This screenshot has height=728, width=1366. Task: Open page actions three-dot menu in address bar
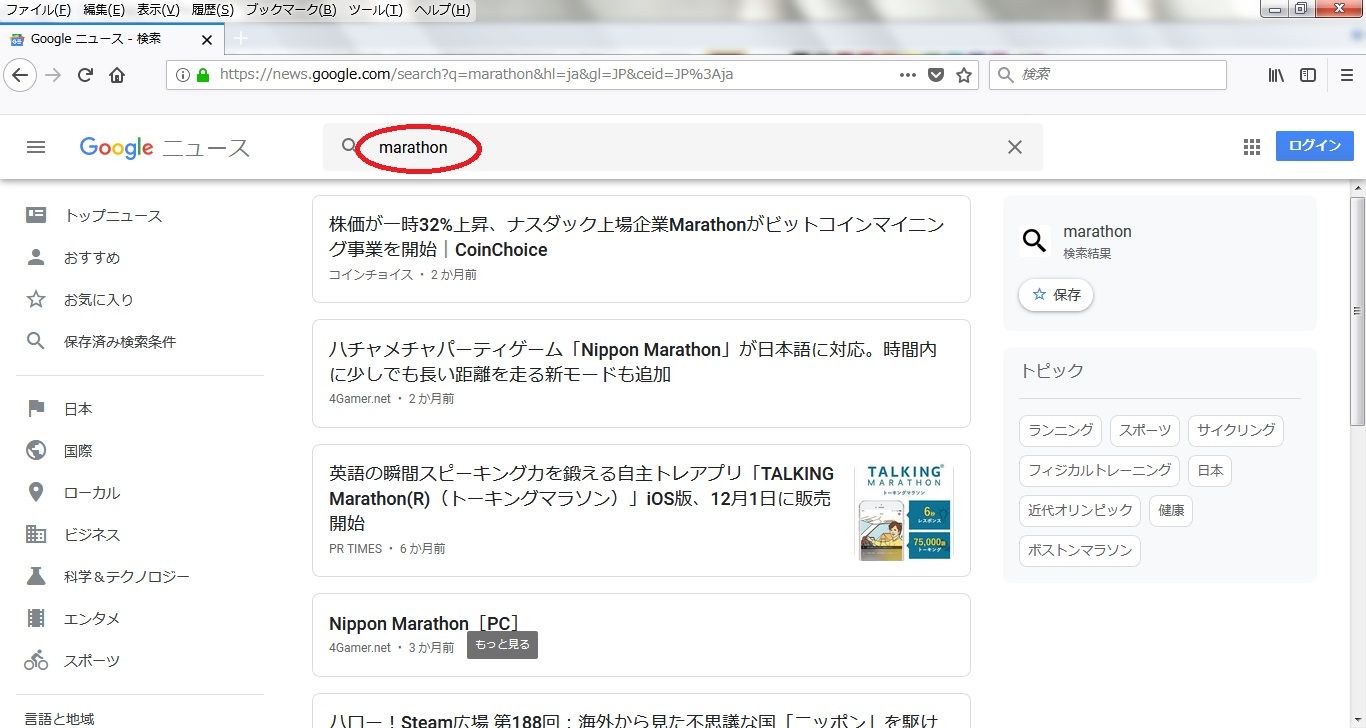click(908, 75)
